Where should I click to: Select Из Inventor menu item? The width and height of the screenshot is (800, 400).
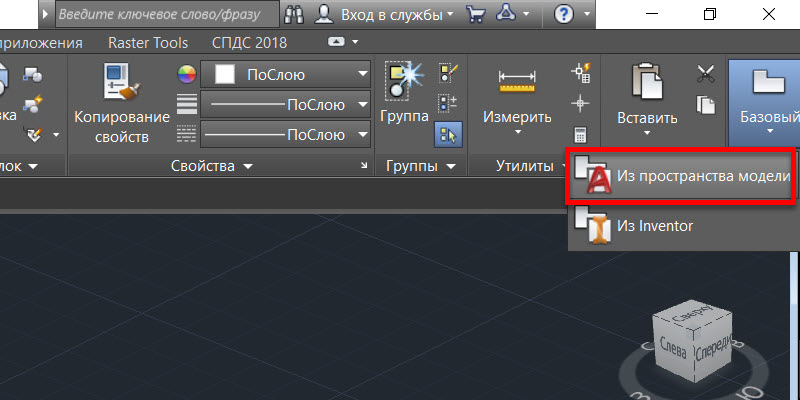[684, 226]
